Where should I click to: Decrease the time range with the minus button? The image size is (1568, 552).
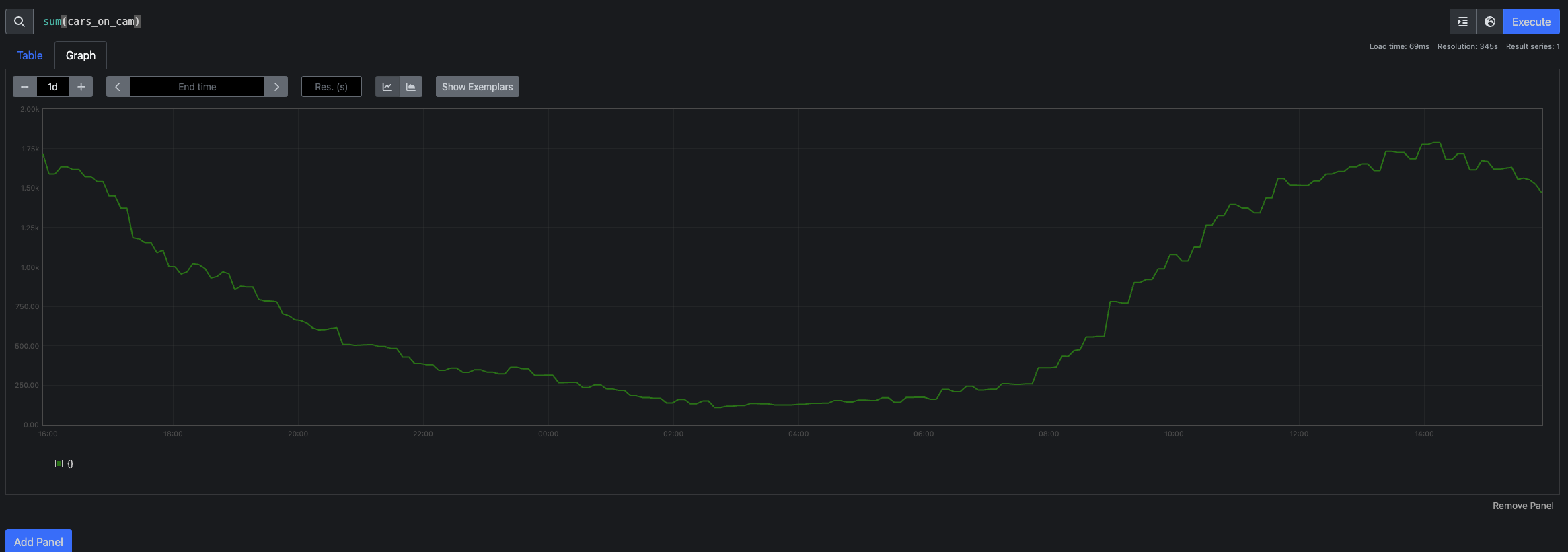[x=25, y=87]
